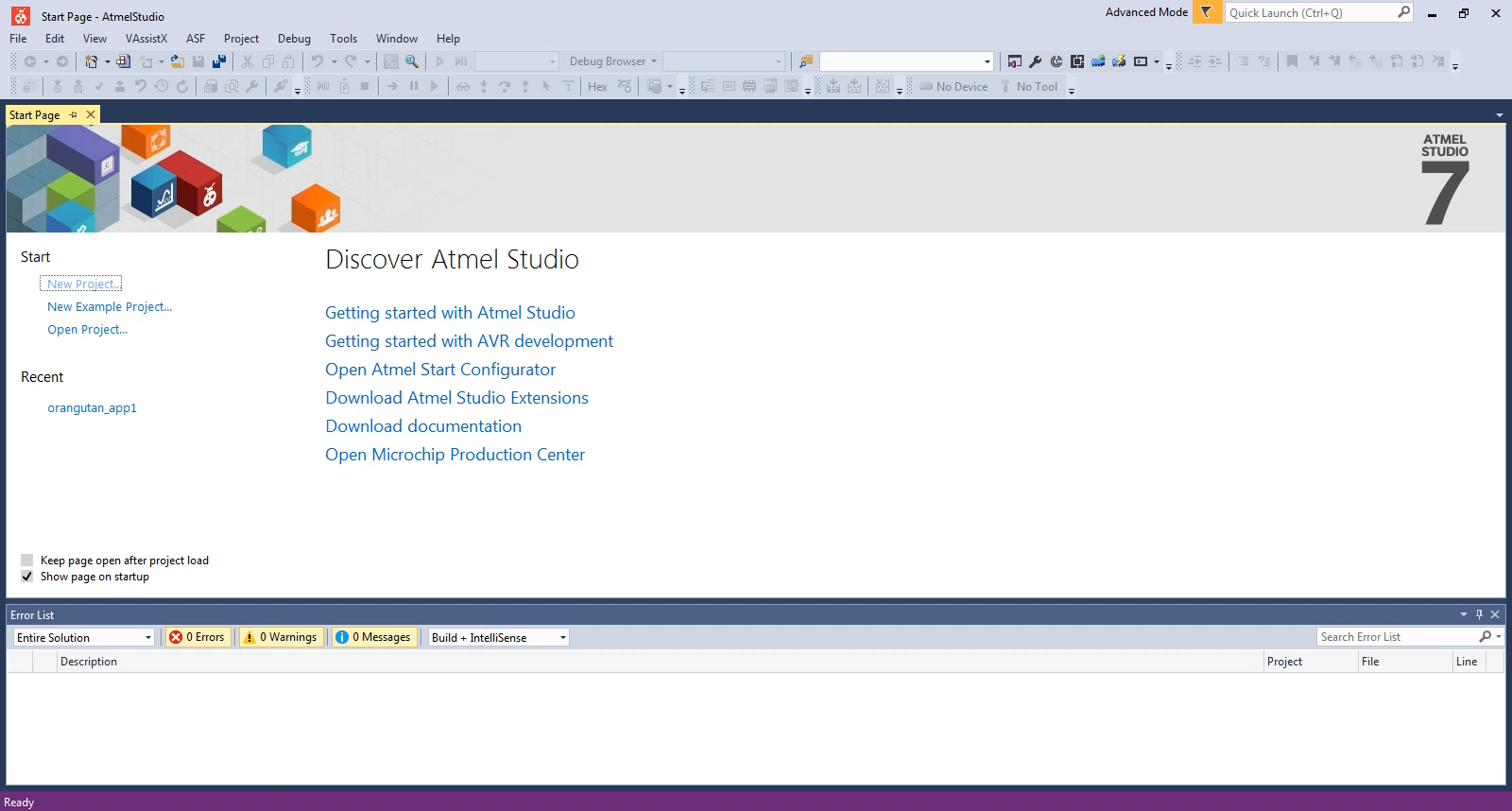The height and width of the screenshot is (811, 1512).
Task: Click the Cut scissors icon
Action: [x=248, y=61]
